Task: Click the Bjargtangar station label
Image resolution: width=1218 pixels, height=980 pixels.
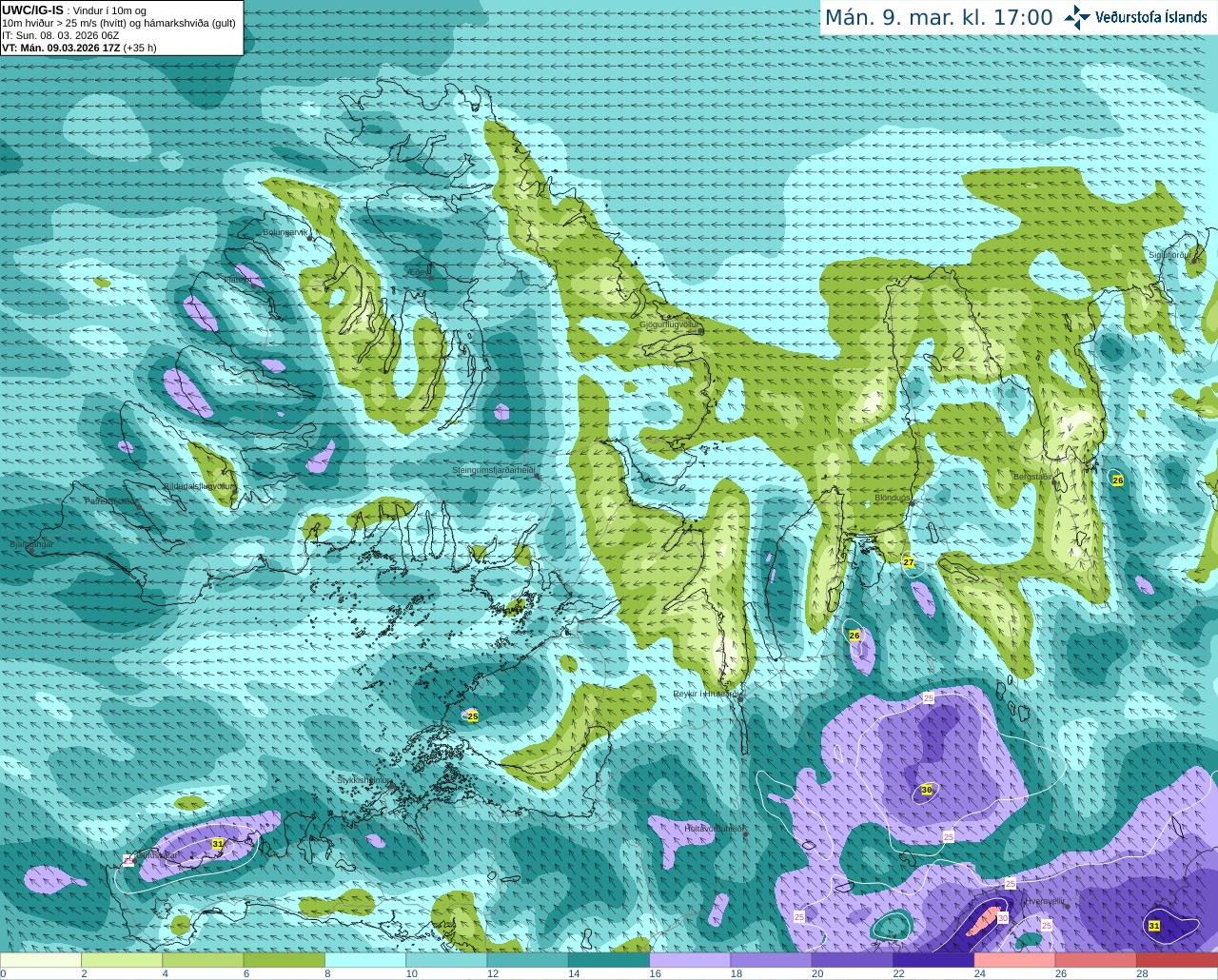Action: (x=31, y=544)
